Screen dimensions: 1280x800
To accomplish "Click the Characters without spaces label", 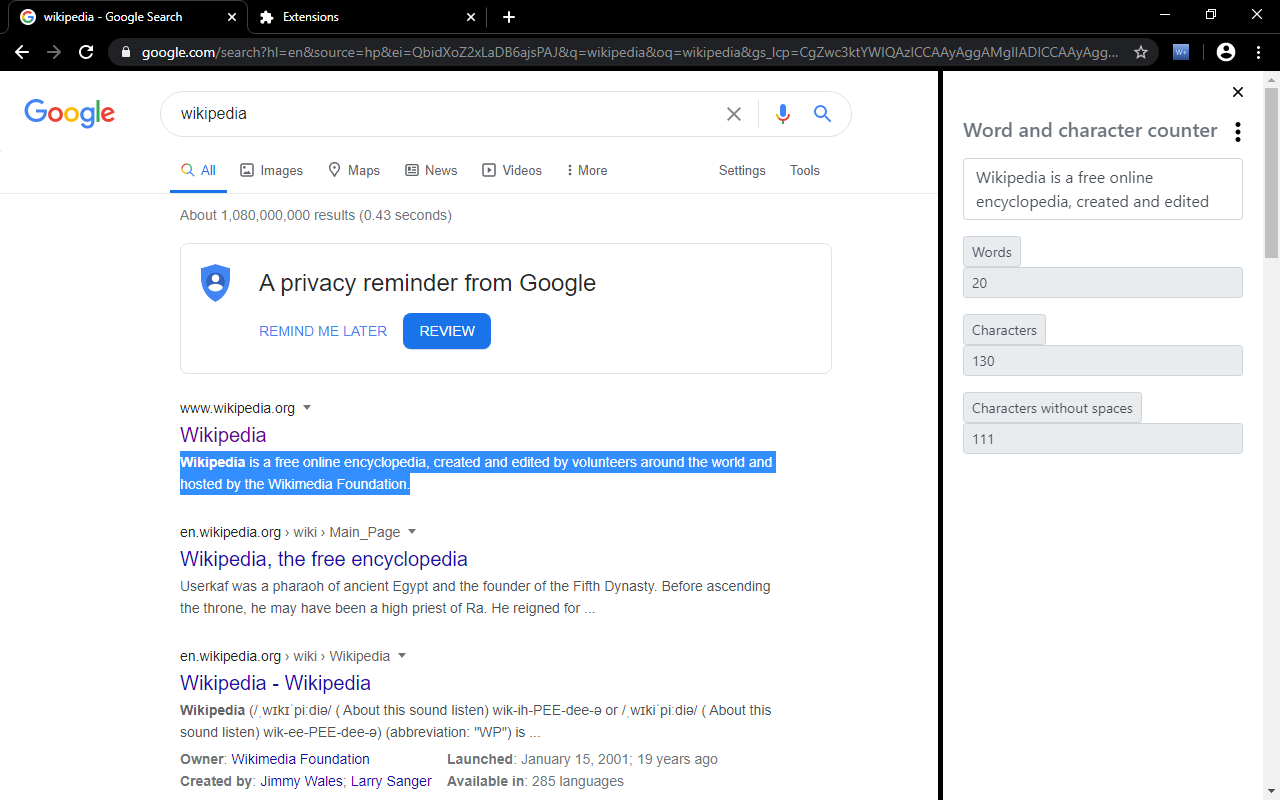I will (1052, 408).
